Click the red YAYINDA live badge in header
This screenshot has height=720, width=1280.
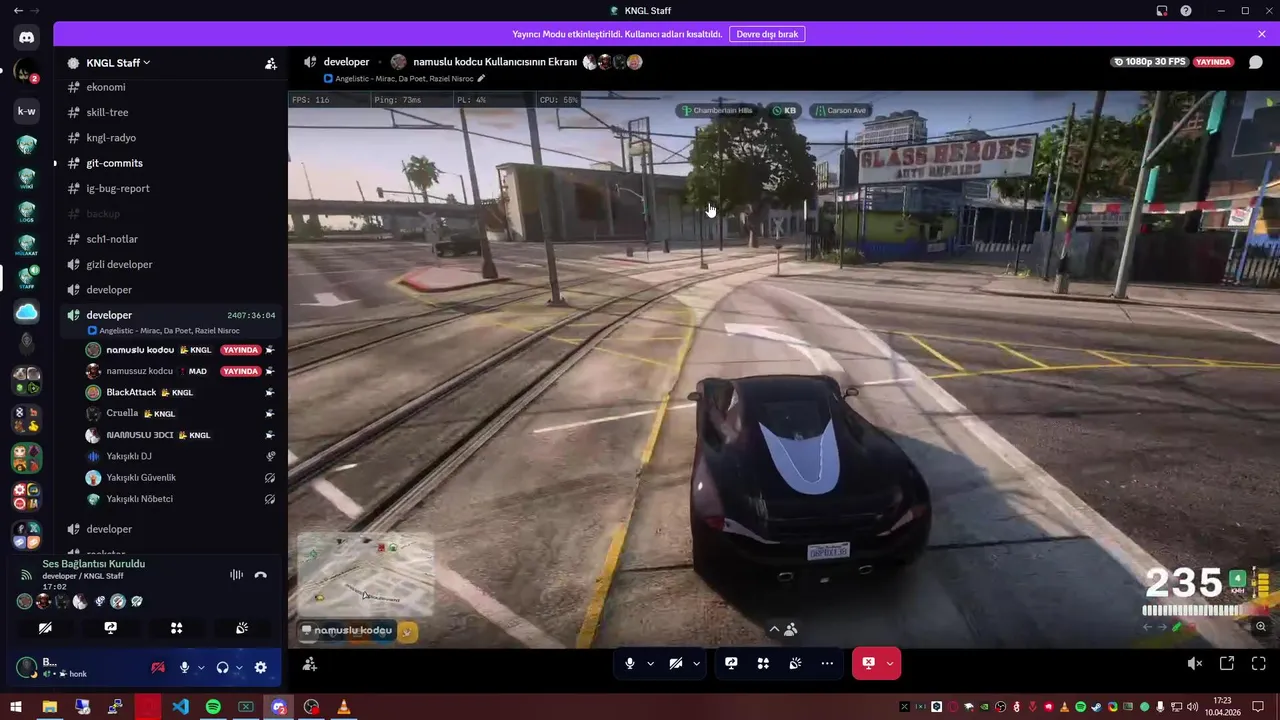click(x=1213, y=62)
